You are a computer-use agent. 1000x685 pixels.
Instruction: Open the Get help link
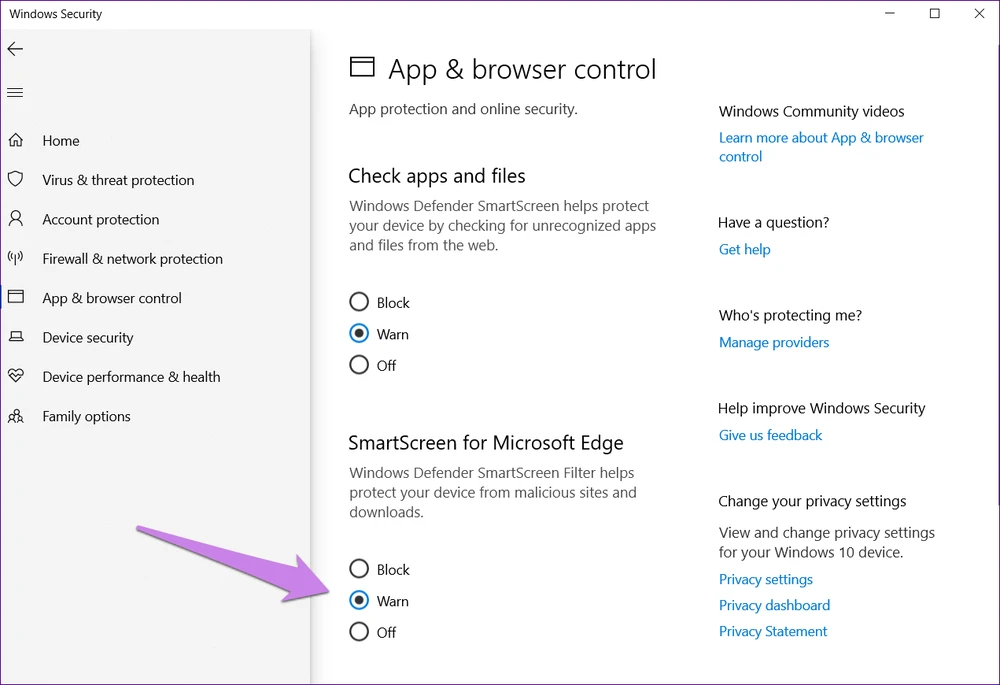[744, 249]
